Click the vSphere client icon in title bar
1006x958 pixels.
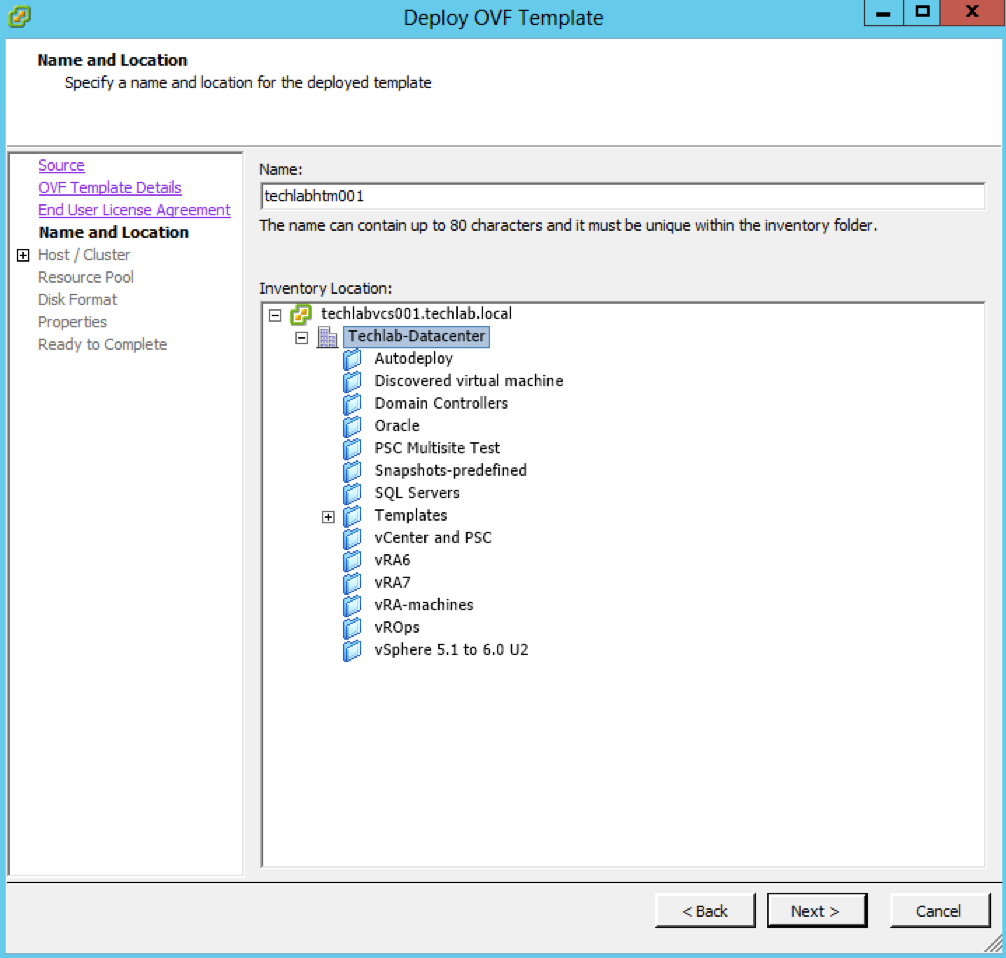[x=19, y=17]
